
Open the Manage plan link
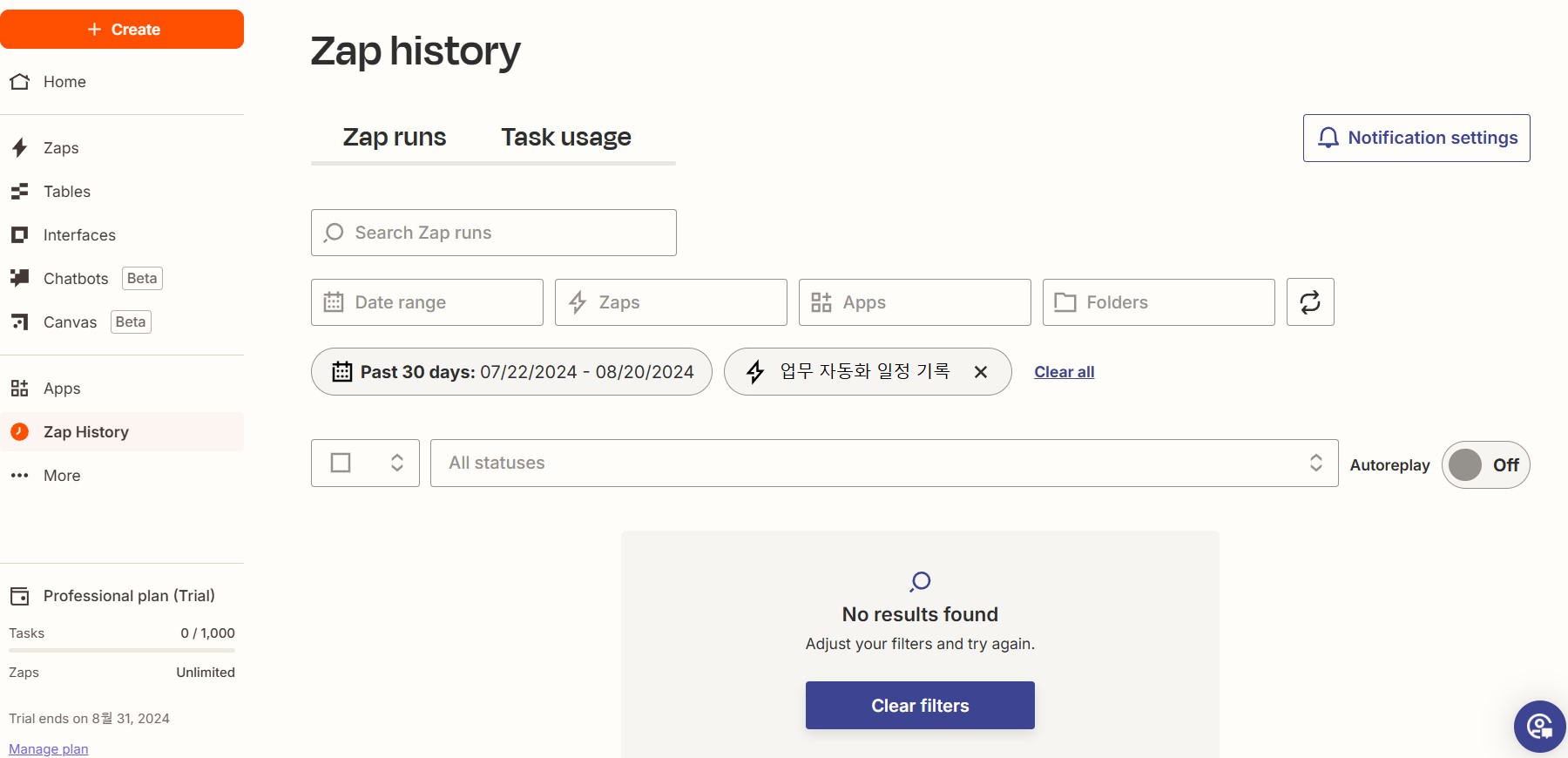49,749
